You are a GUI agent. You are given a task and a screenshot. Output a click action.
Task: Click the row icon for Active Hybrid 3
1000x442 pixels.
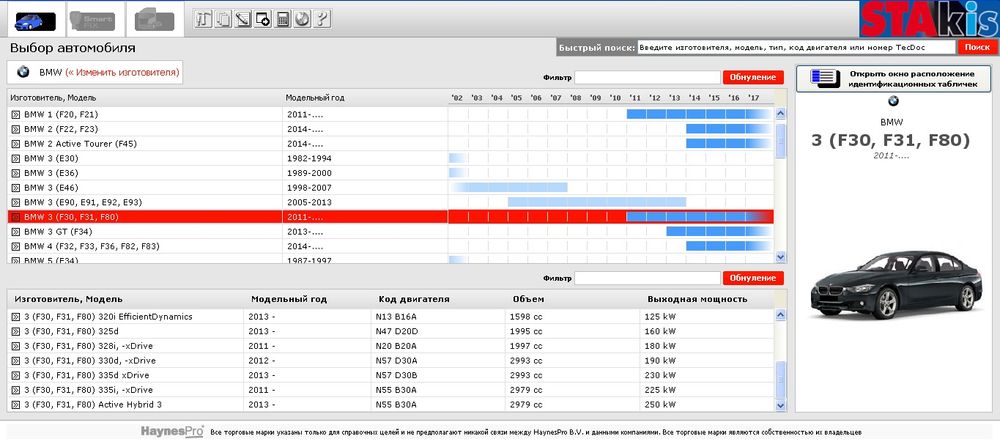click(16, 404)
